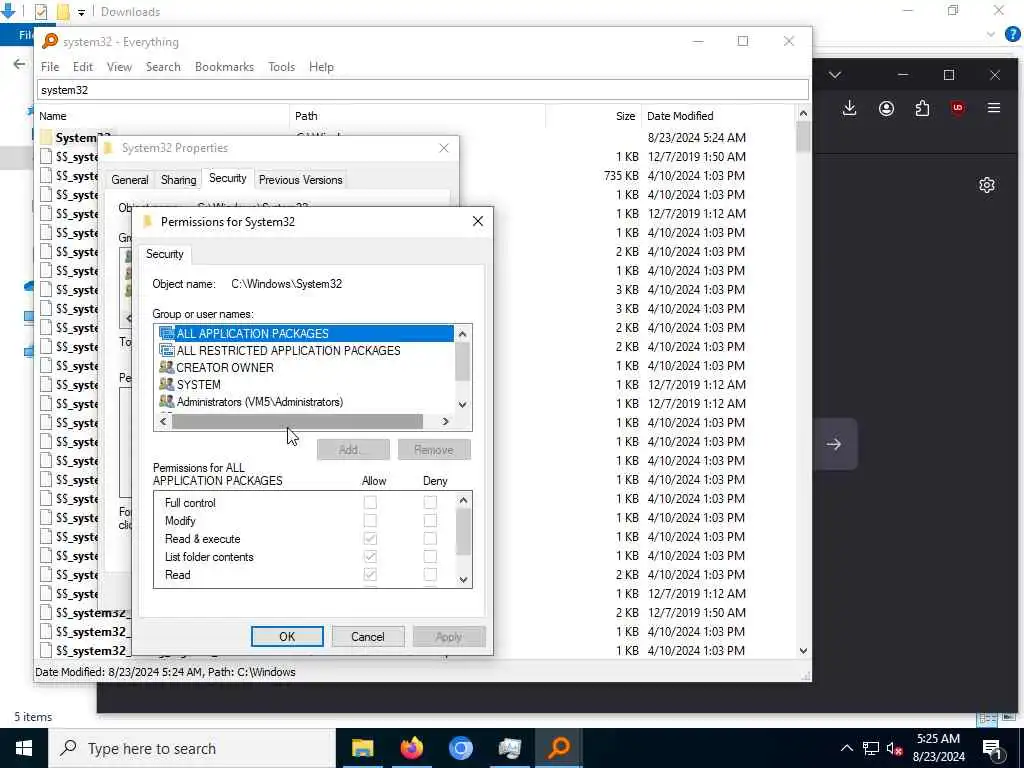Click the Firefox downloads arrow icon

[x=849, y=108]
